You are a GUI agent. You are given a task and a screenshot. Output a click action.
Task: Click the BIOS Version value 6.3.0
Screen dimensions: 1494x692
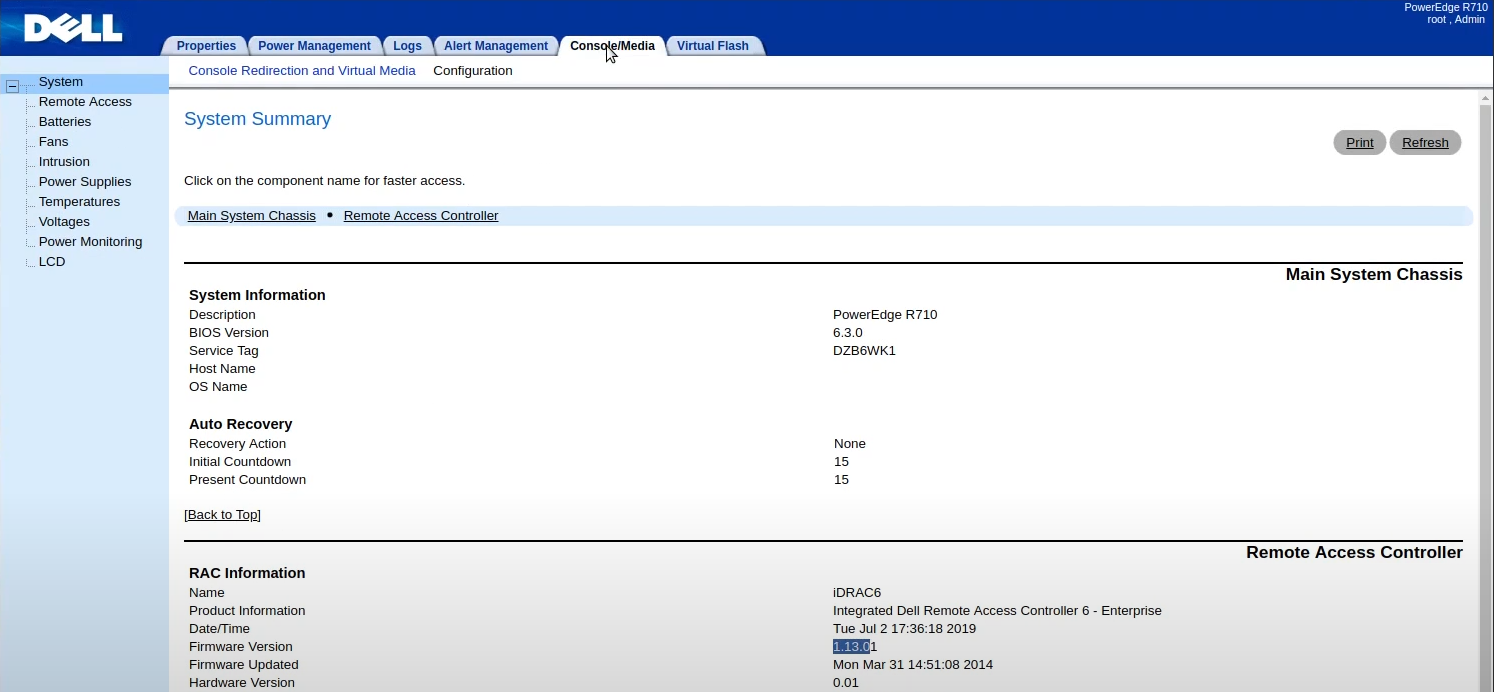[848, 333]
